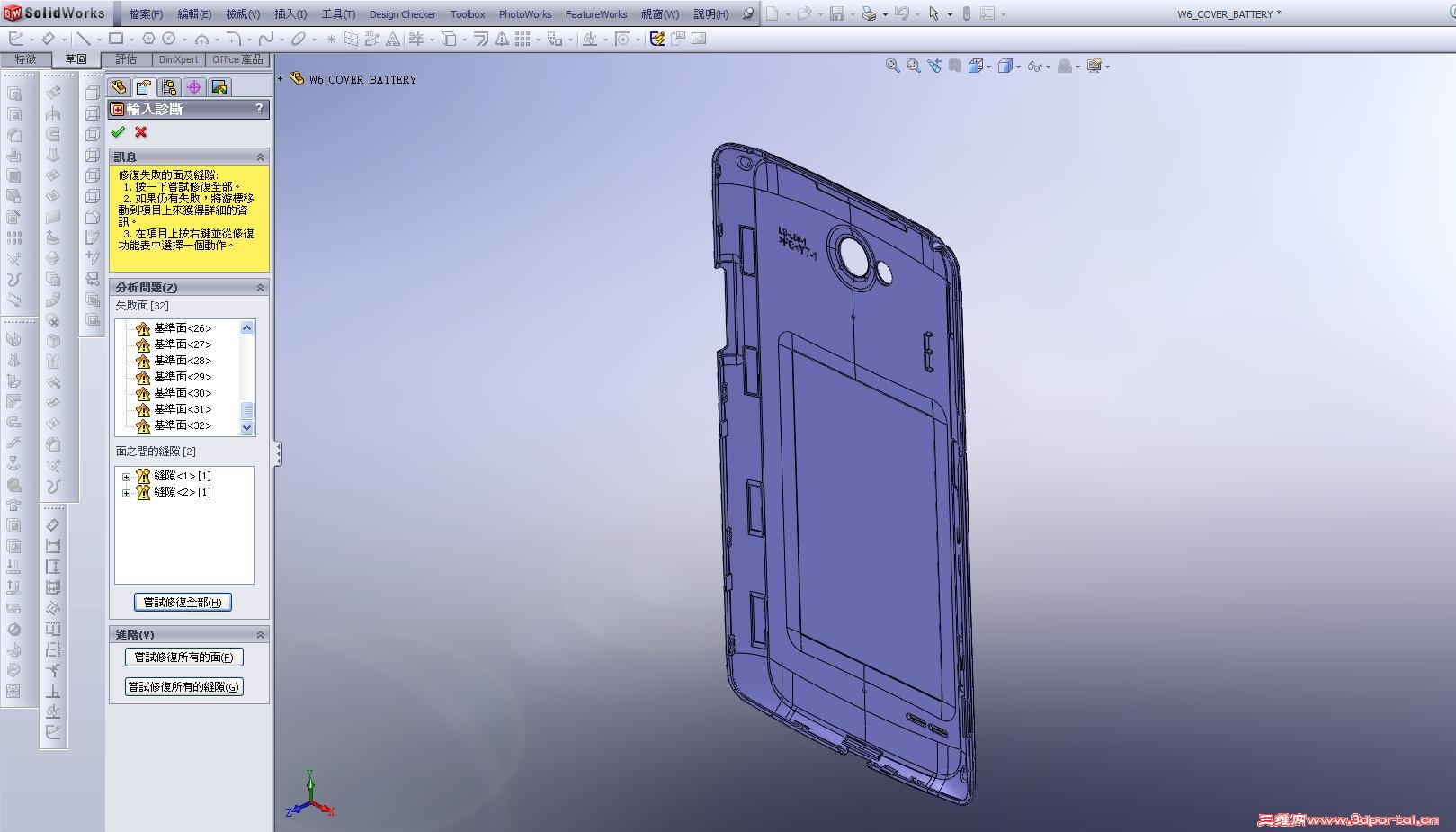
Task: Click the Sketch Text tool icon
Action: (393, 39)
